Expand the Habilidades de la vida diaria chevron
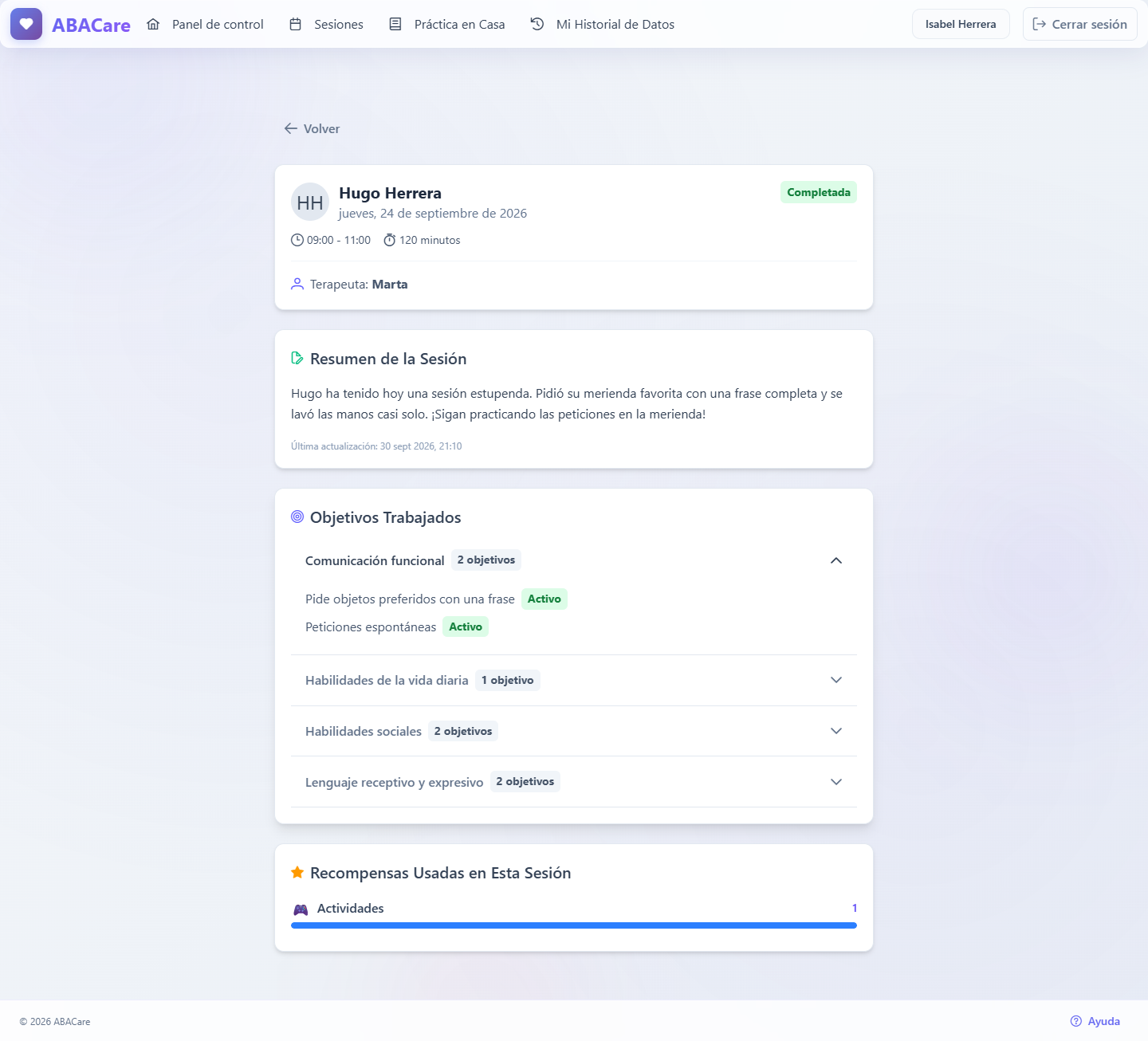Screen dimensions: 1148x1041 click(x=836, y=680)
